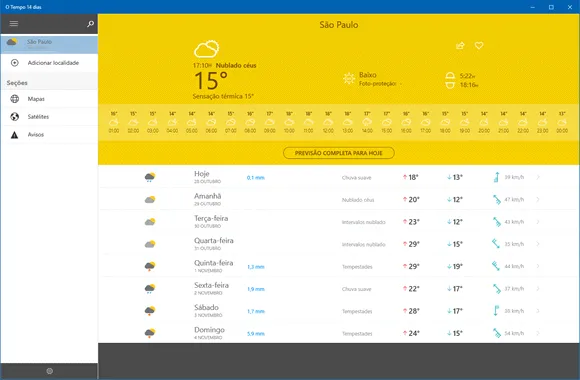Click the Amanhã wind direction icon
580x380 pixels.
click(x=496, y=199)
